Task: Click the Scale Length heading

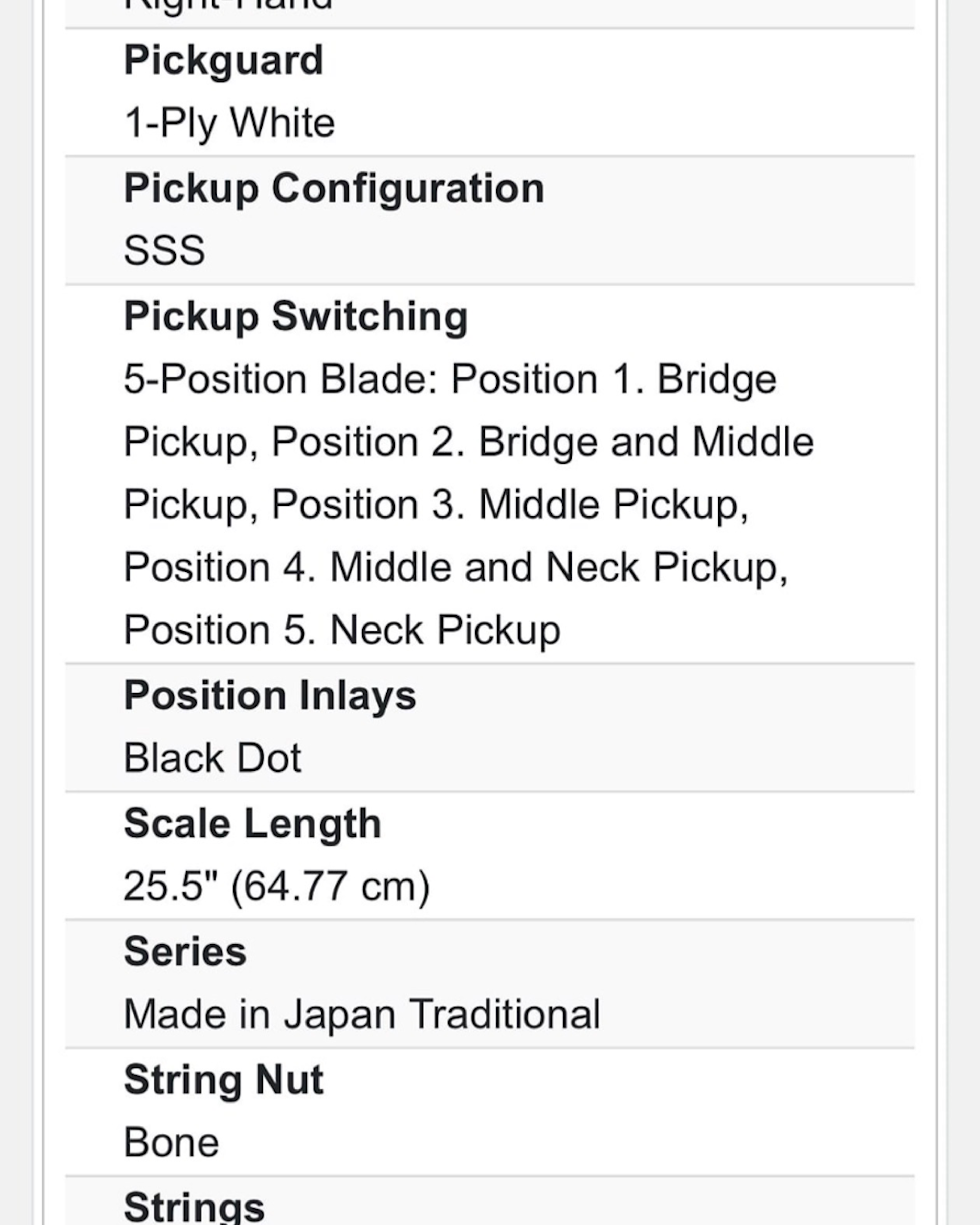Action: (x=252, y=824)
